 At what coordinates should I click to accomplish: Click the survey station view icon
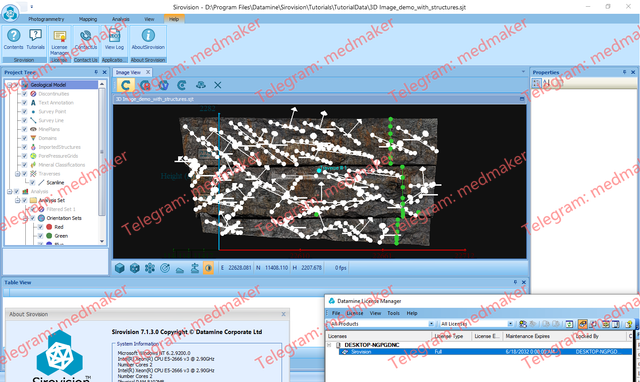click(x=195, y=268)
